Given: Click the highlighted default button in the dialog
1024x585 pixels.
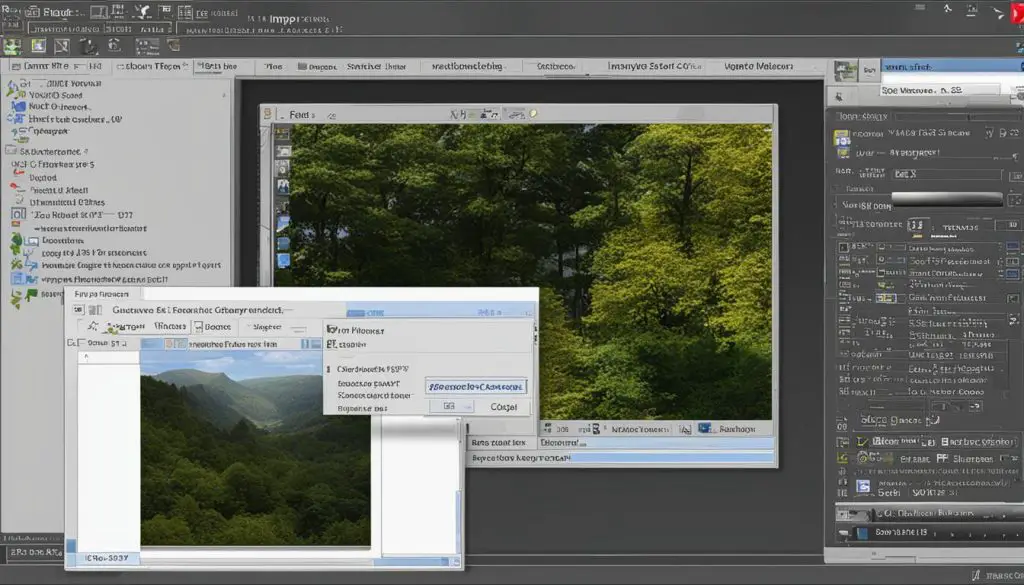Looking at the screenshot, I should [475, 386].
